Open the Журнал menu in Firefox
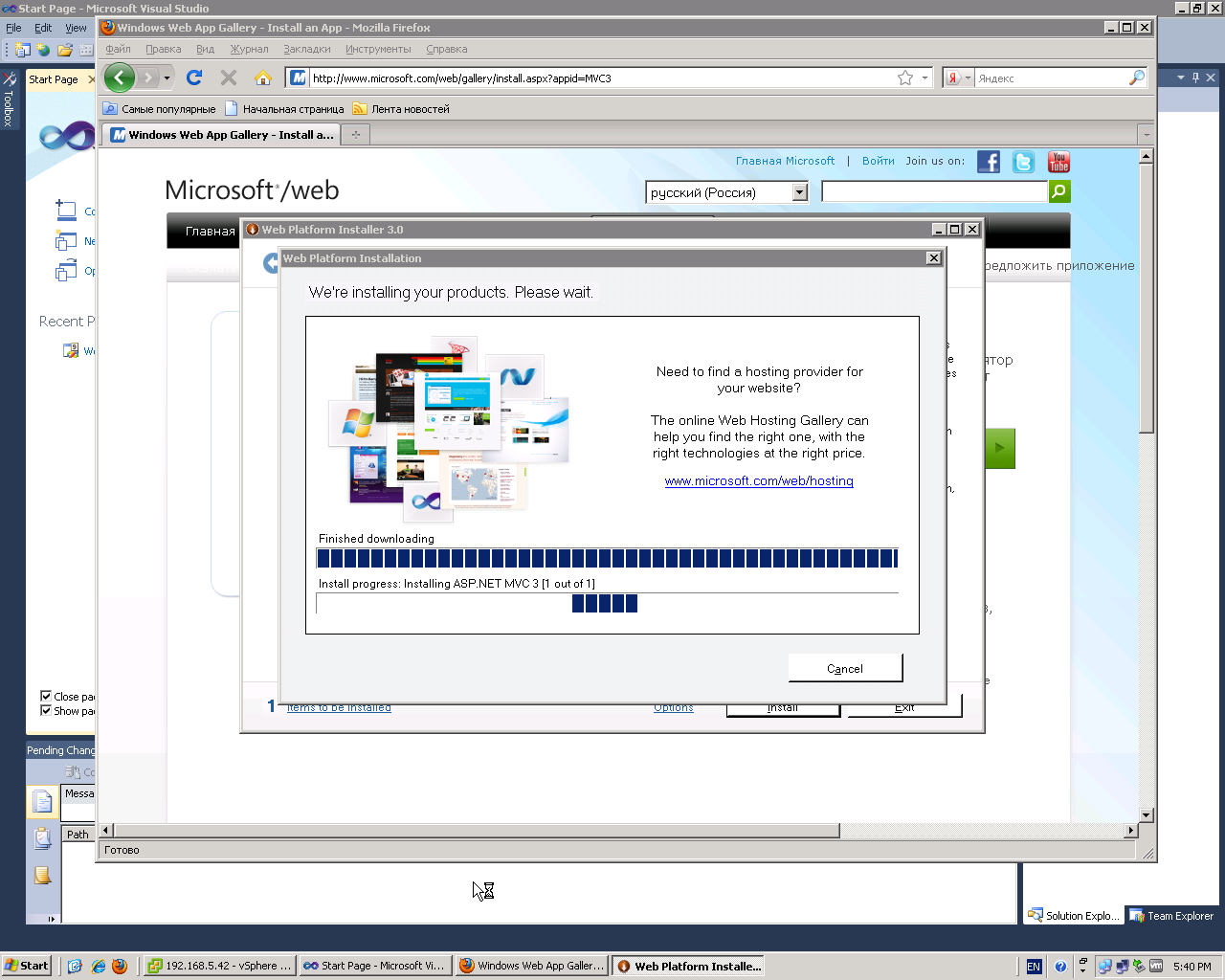The image size is (1225, 980). coord(249,49)
